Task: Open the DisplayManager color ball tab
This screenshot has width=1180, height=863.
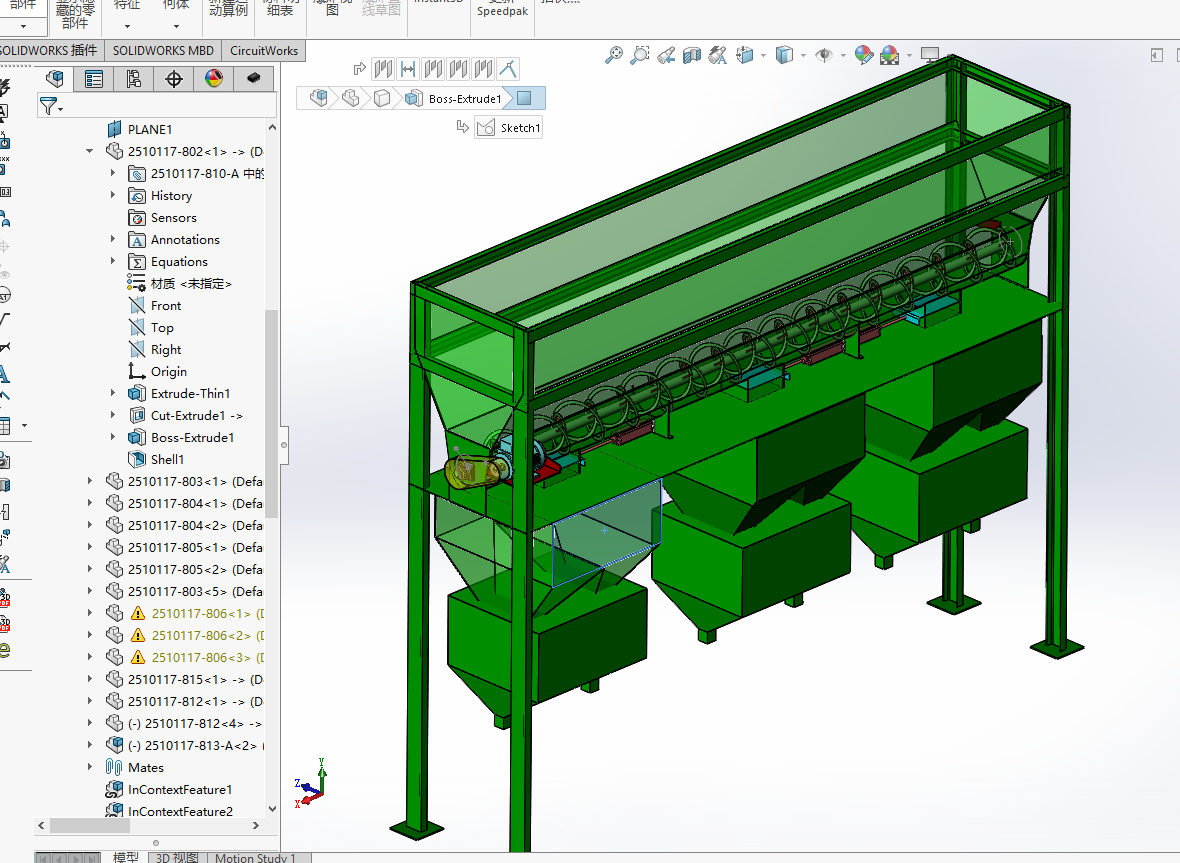Action: coord(213,79)
